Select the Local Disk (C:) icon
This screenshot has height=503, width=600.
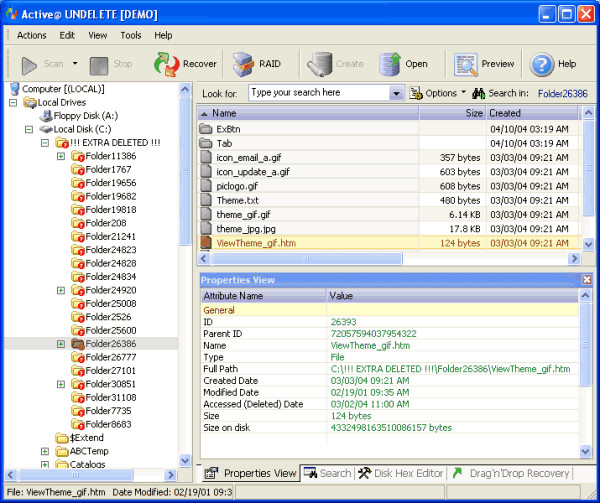click(46, 129)
